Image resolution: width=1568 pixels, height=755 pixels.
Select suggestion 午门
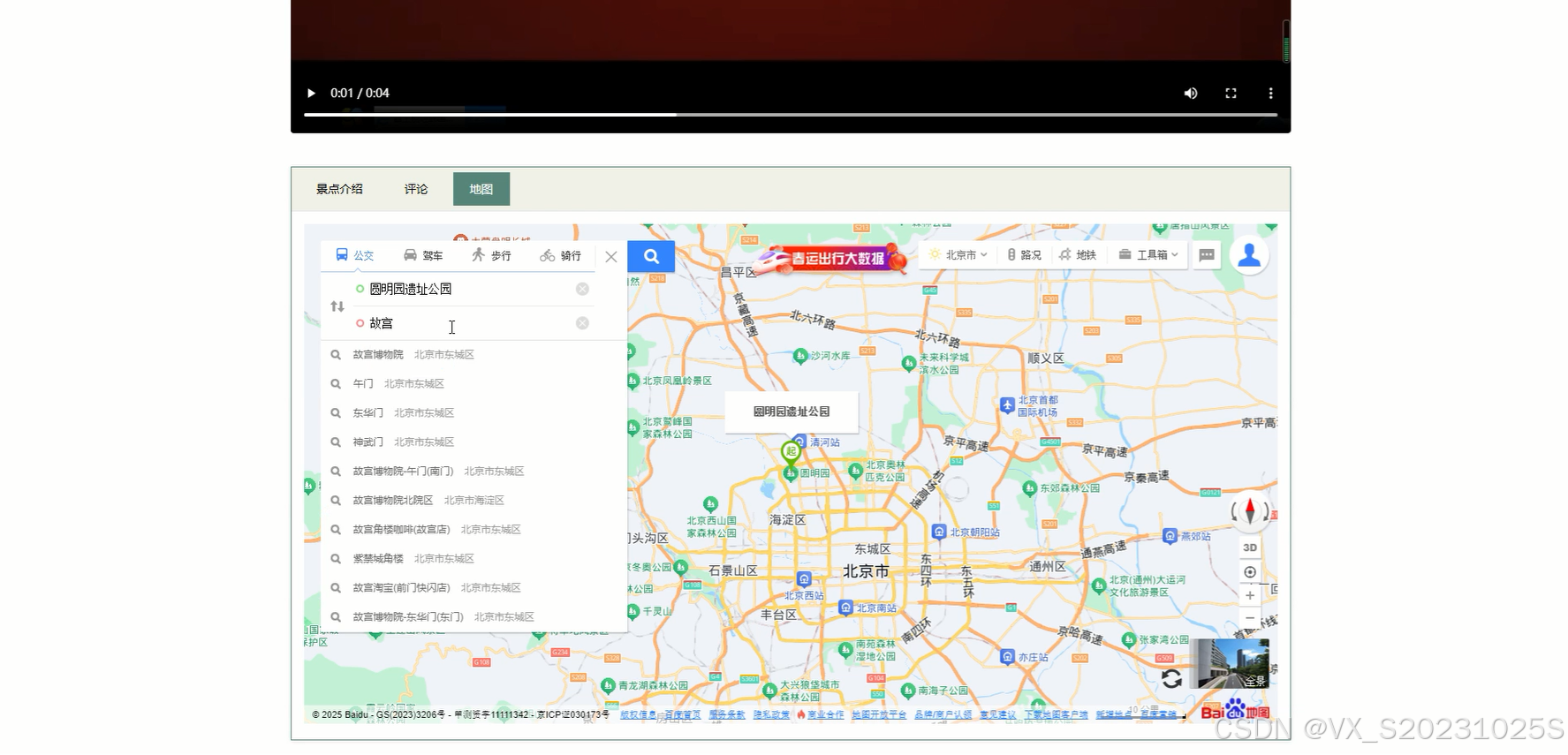click(473, 383)
